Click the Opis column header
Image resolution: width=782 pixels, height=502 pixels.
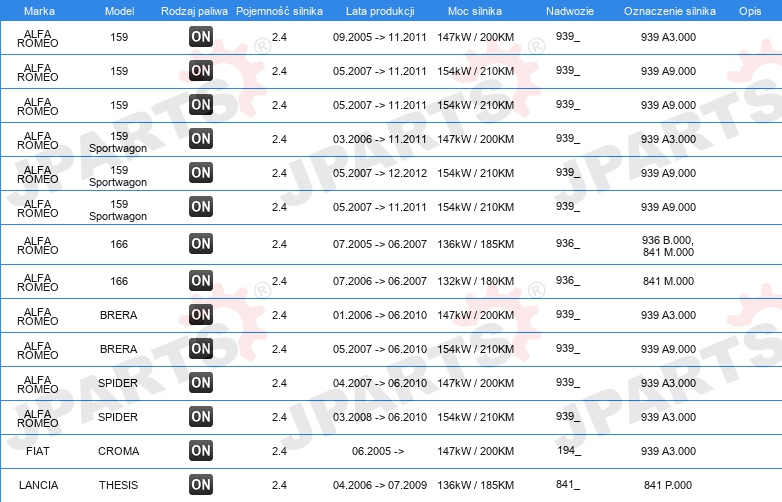[750, 11]
